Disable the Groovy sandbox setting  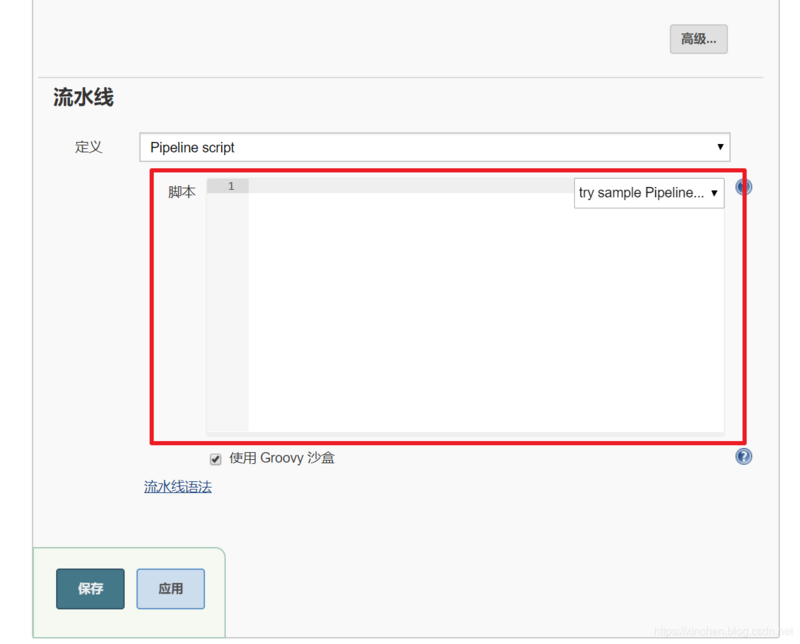215,458
